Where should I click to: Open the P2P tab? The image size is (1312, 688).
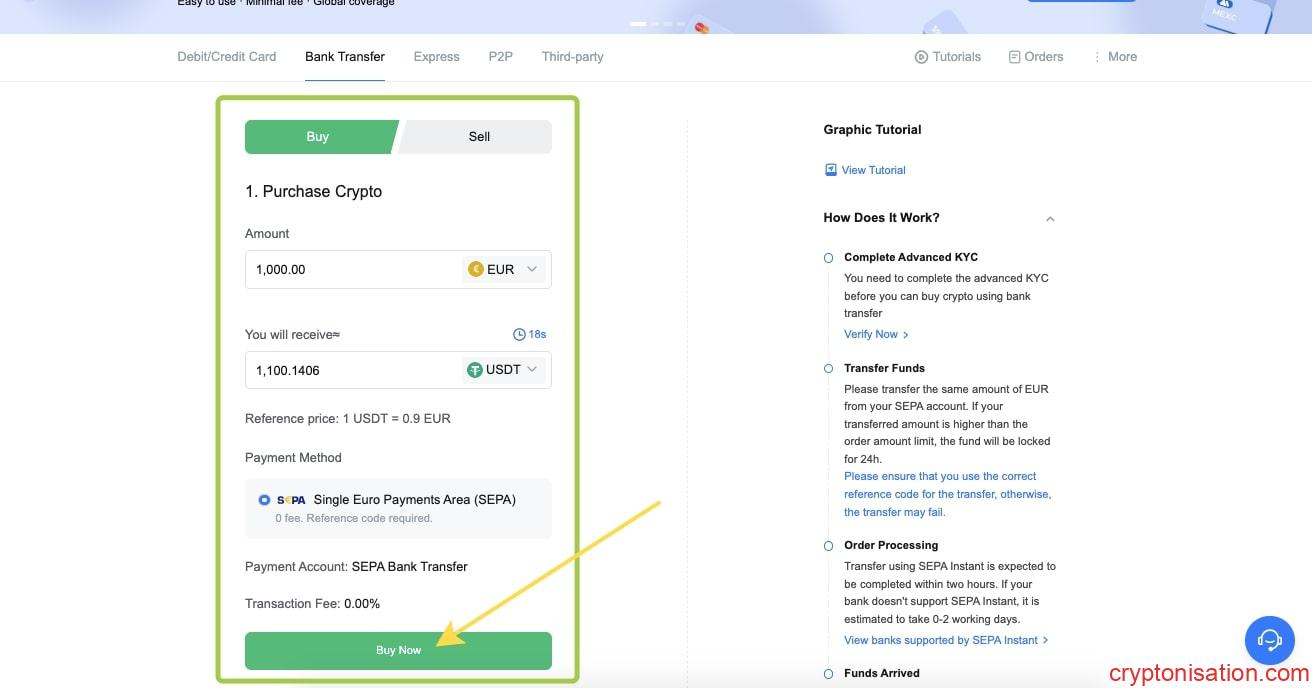pos(500,57)
